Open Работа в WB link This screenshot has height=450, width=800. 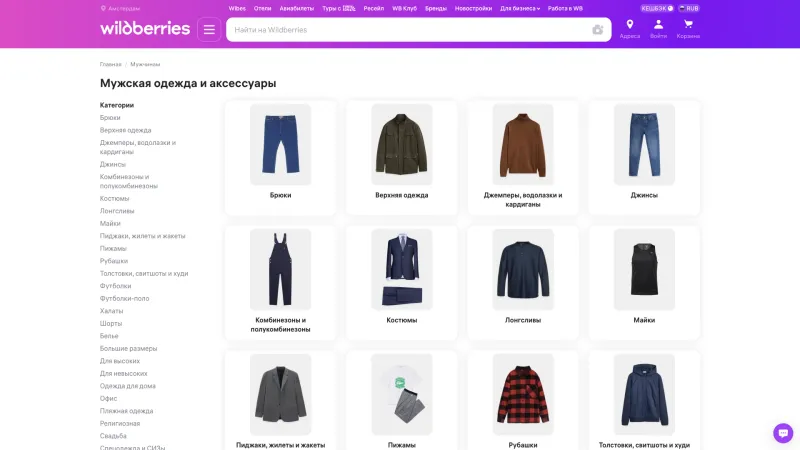pyautogui.click(x=565, y=8)
